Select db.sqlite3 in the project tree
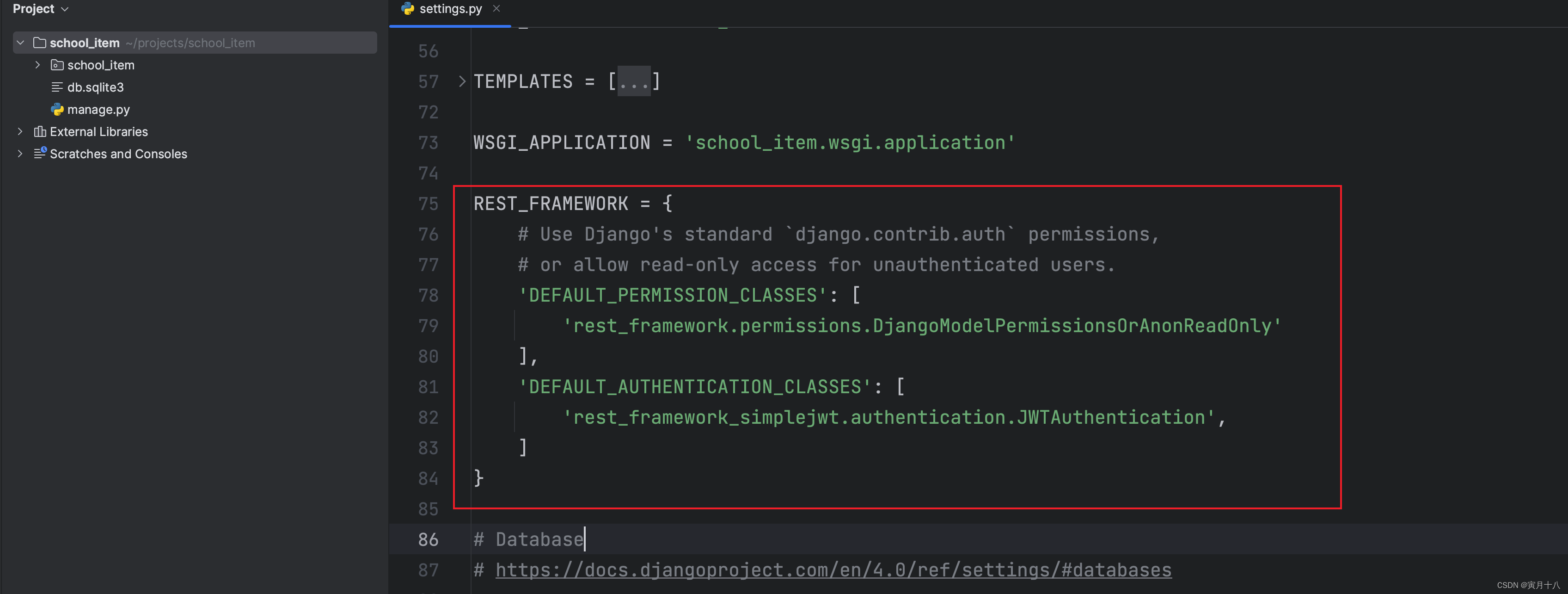1568x594 pixels. (x=96, y=87)
